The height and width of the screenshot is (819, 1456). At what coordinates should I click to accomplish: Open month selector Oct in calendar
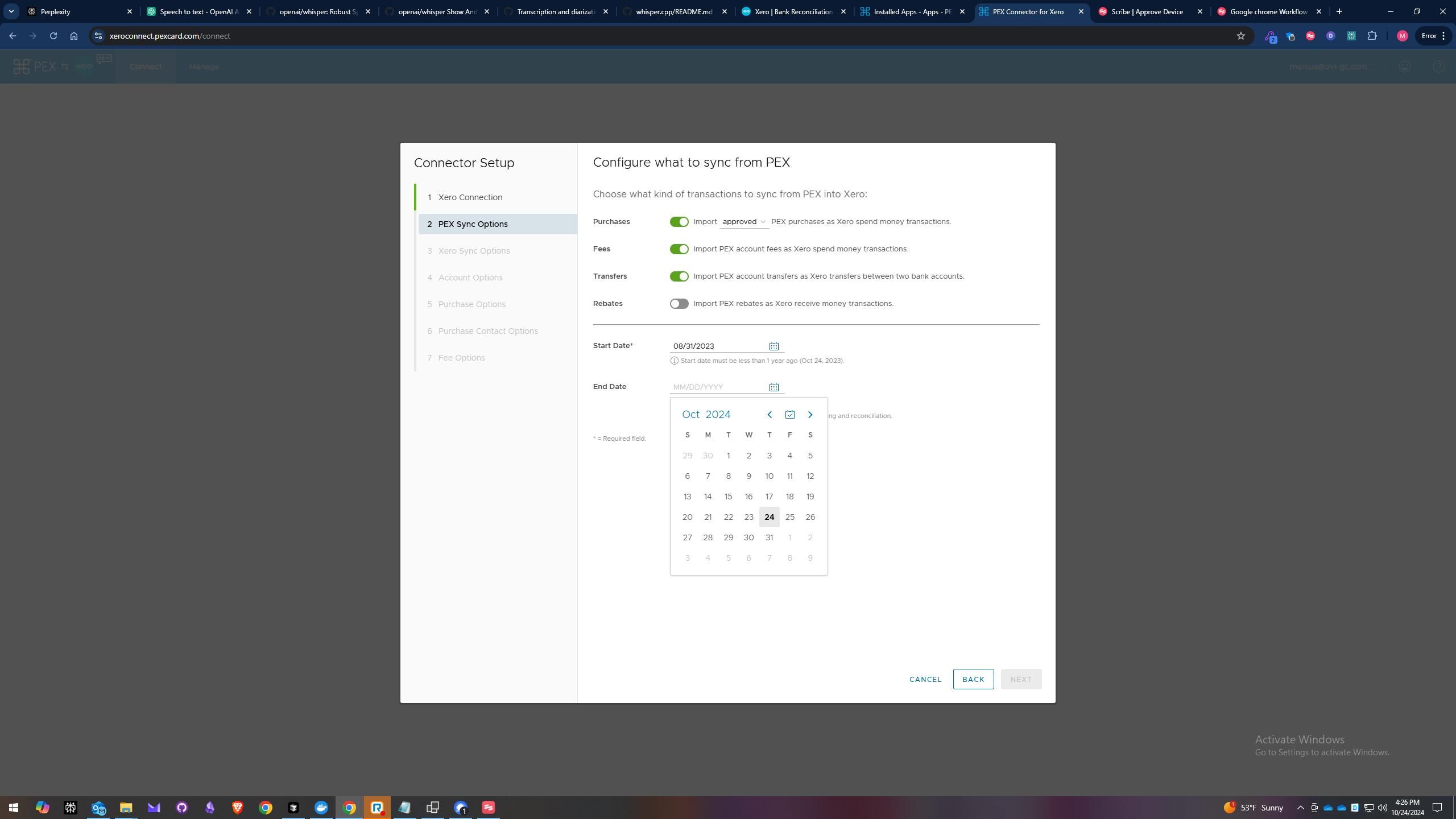[x=690, y=415]
